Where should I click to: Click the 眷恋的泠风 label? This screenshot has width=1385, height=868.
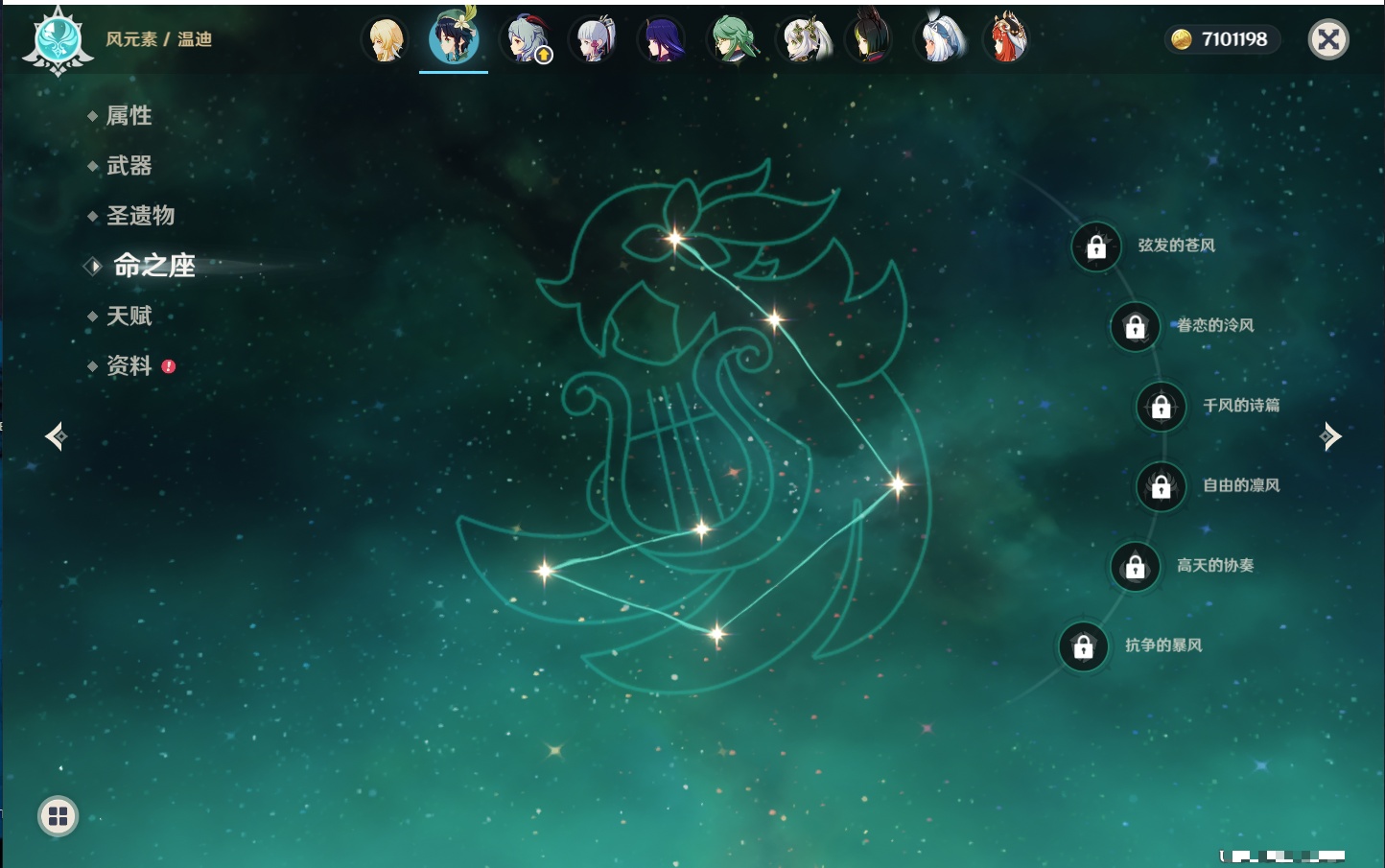click(1215, 325)
